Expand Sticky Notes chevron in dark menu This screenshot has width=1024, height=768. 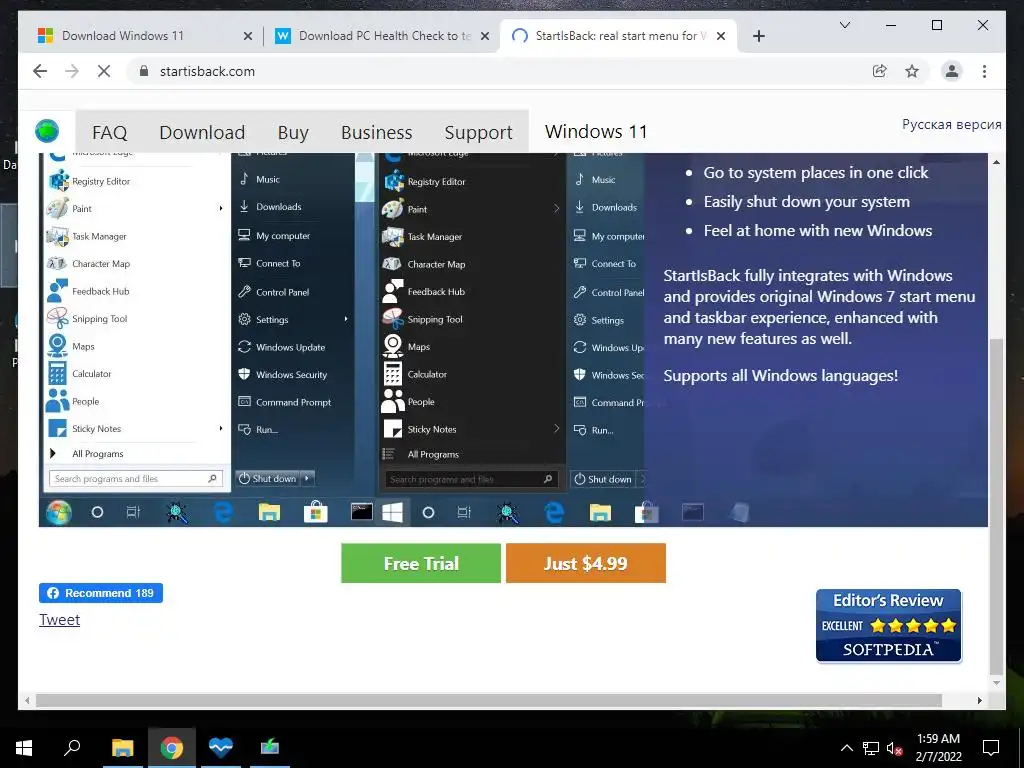(x=556, y=429)
